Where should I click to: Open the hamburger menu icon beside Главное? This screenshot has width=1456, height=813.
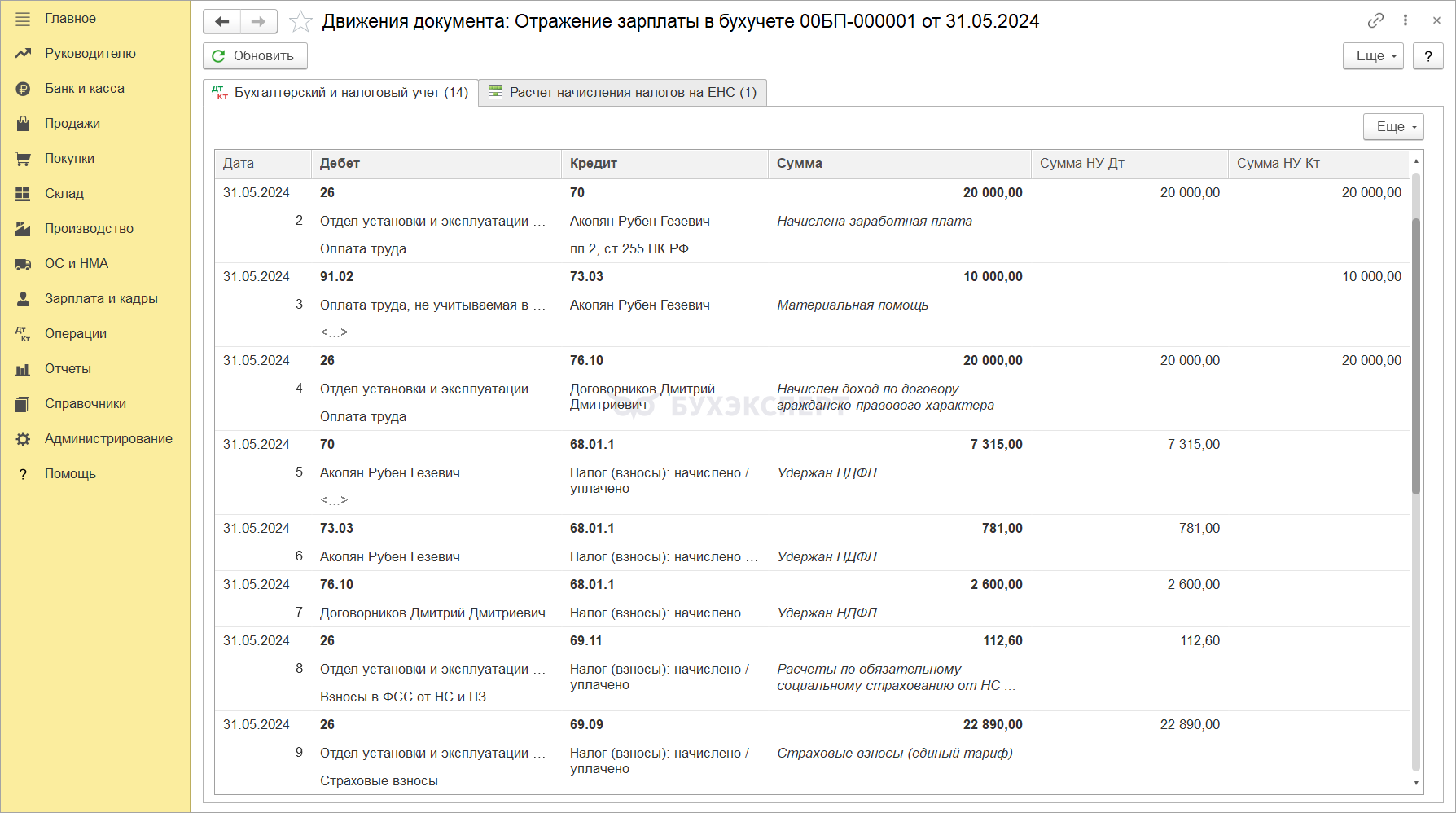tap(23, 19)
